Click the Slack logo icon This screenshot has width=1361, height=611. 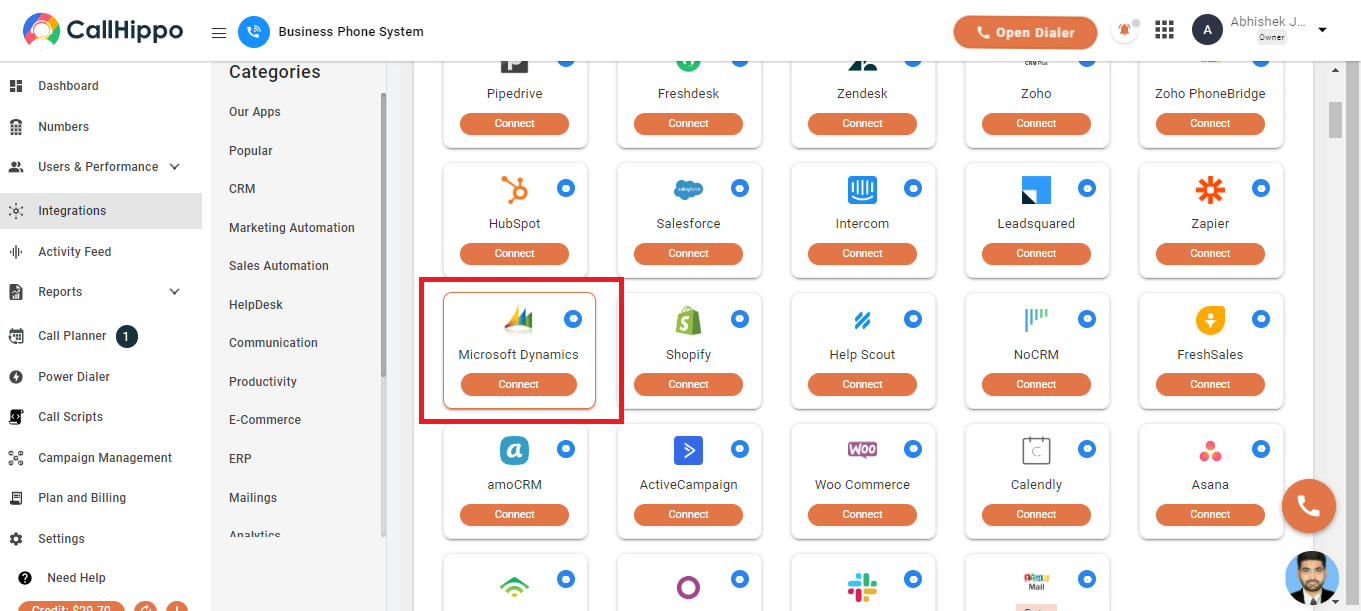click(x=862, y=586)
